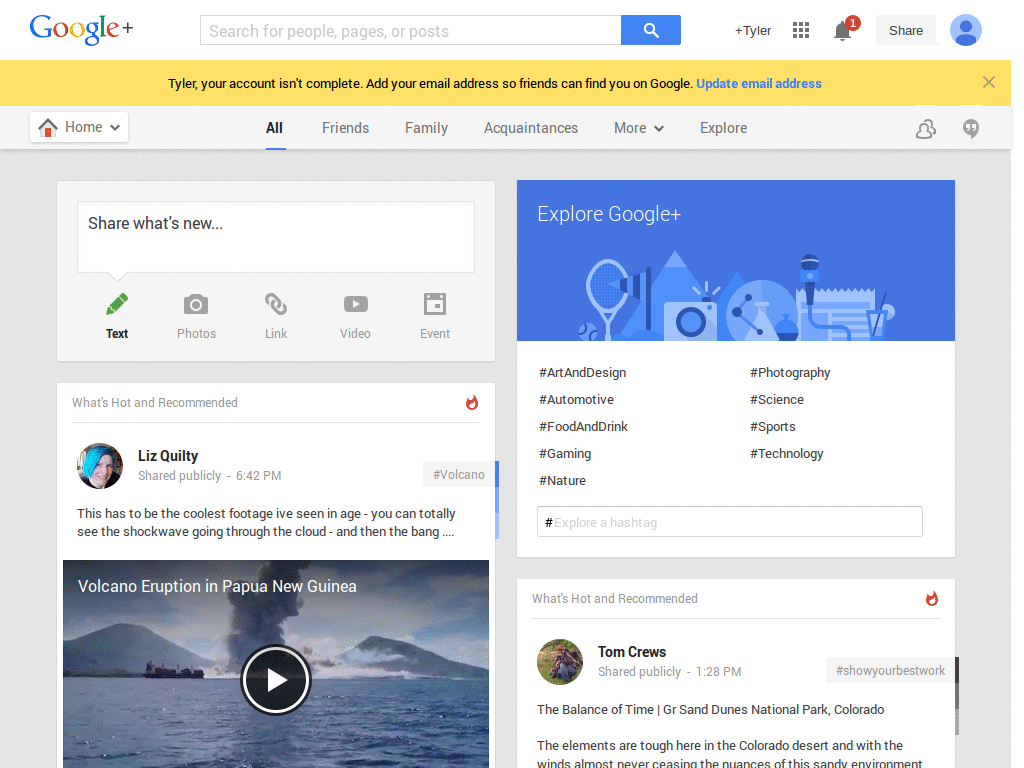1024x768 pixels.
Task: Open the #ArtAndDesign hashtag
Action: click(583, 372)
